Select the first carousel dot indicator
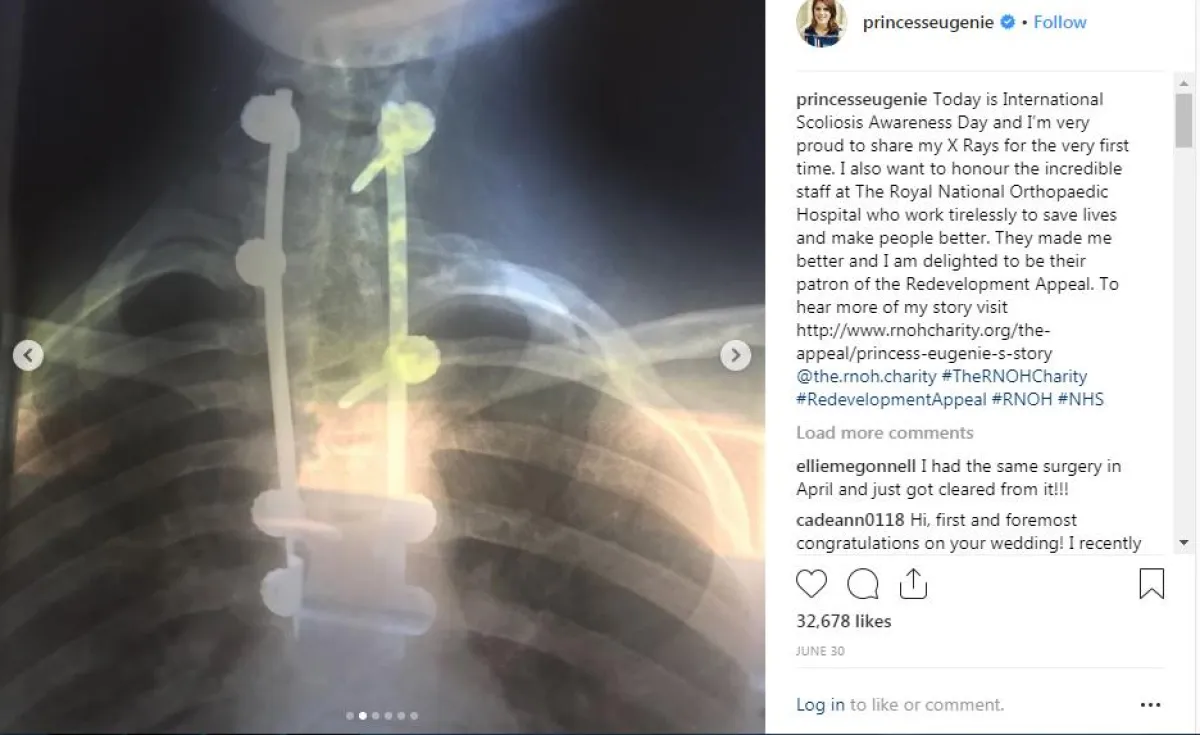 [x=350, y=716]
